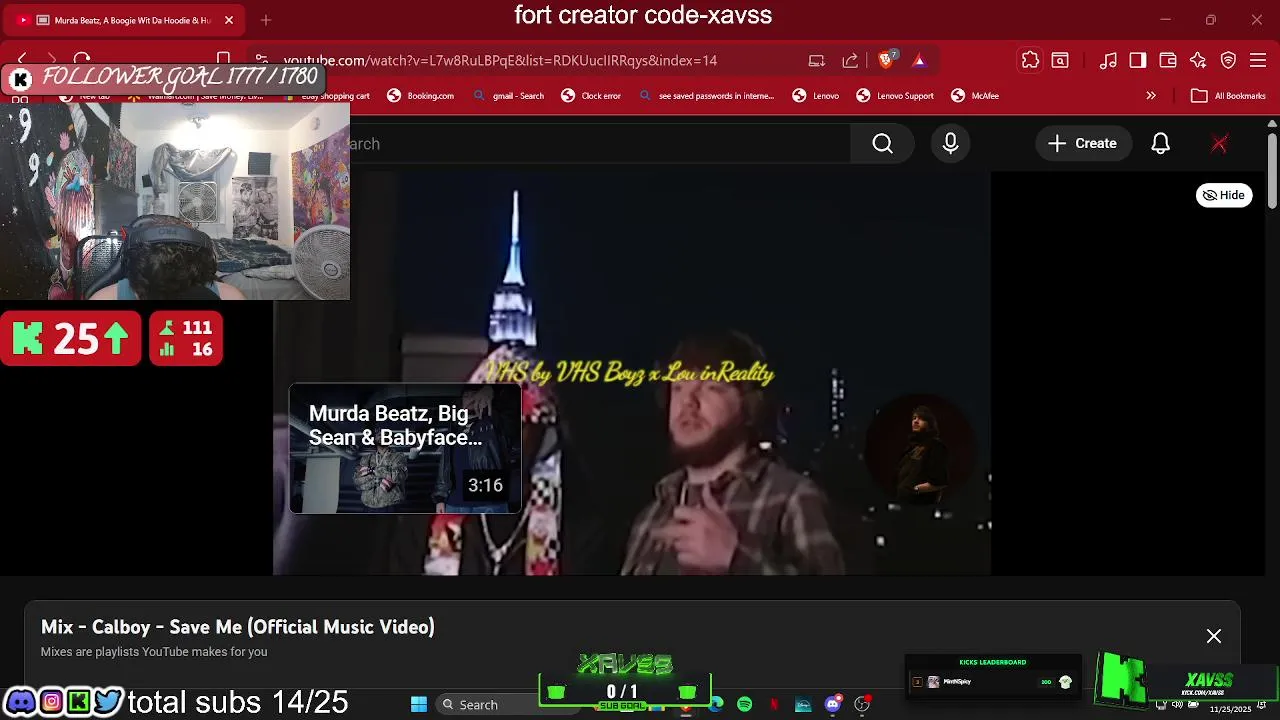Open Brave Rewards triangle icon

(x=919, y=60)
